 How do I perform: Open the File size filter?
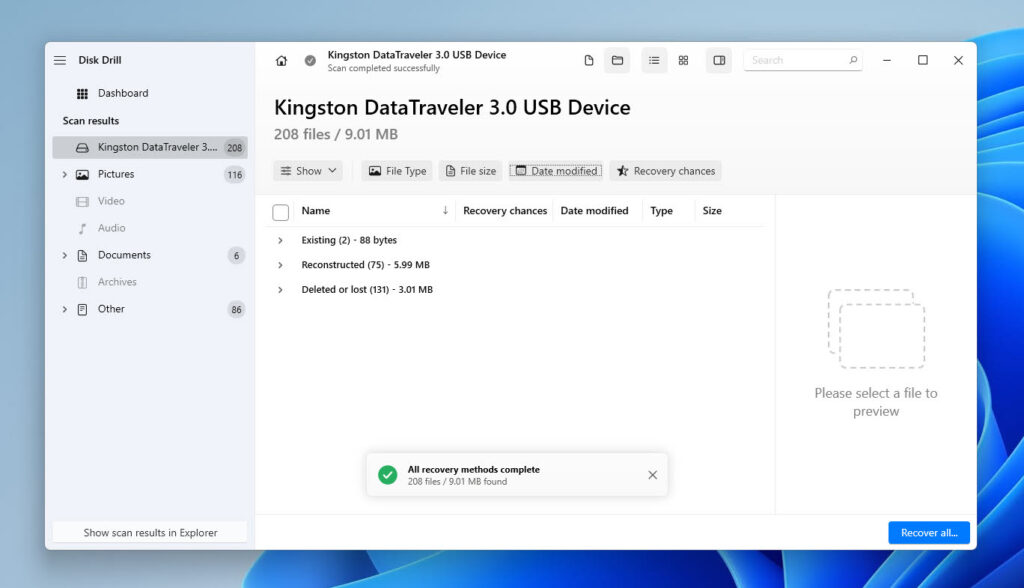pyautogui.click(x=470, y=171)
